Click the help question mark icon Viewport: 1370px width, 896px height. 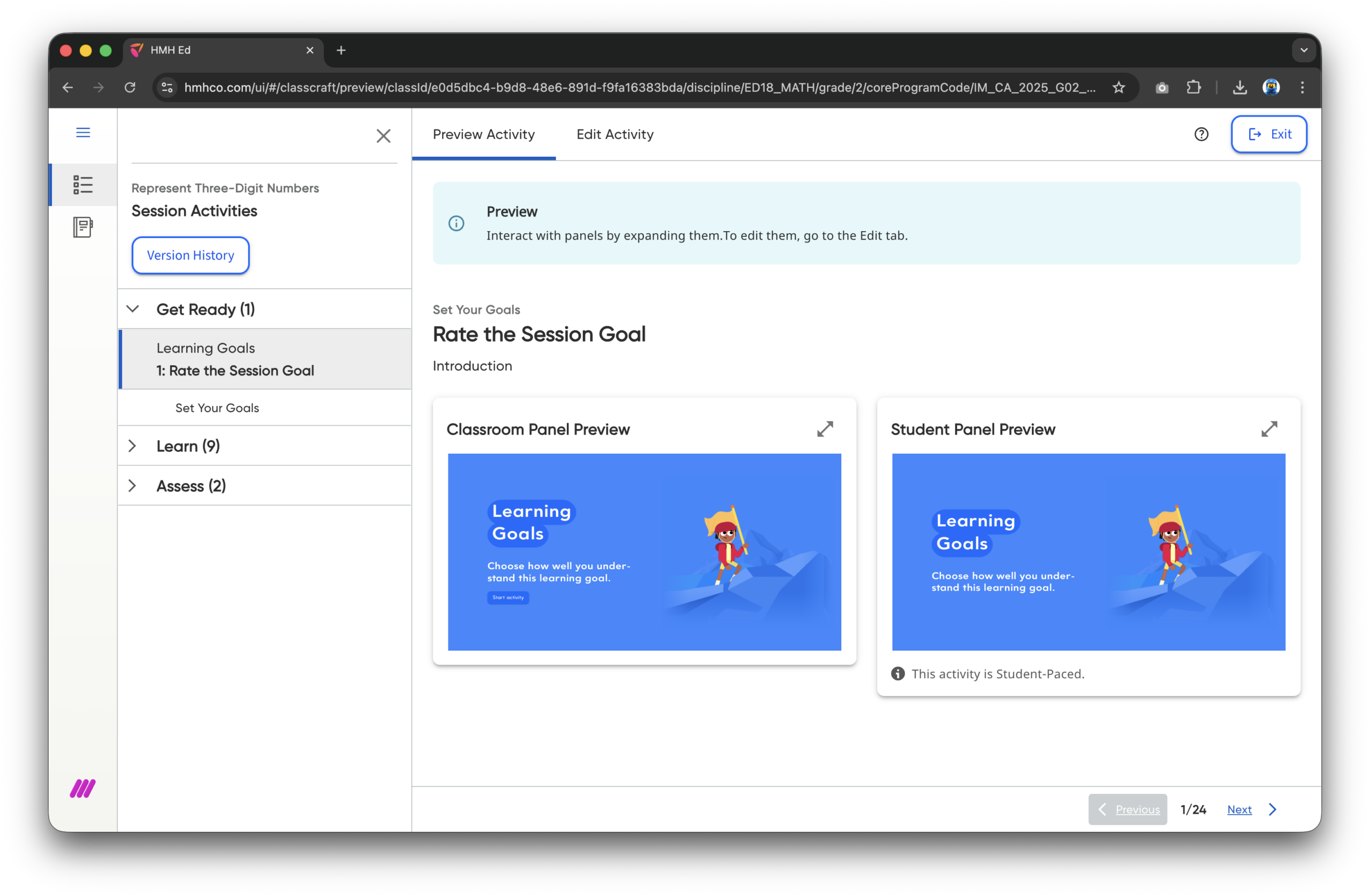point(1201,134)
